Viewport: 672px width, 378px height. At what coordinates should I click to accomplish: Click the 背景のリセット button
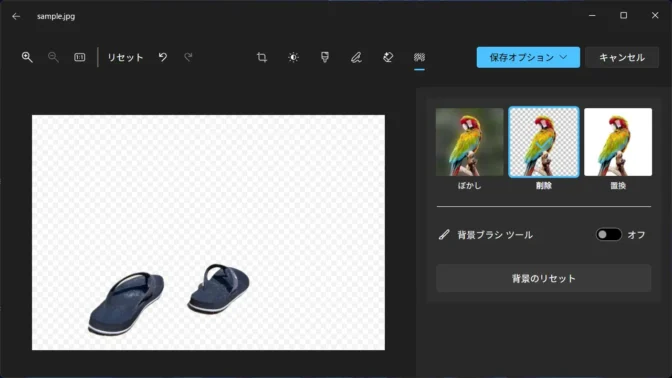pyautogui.click(x=543, y=279)
